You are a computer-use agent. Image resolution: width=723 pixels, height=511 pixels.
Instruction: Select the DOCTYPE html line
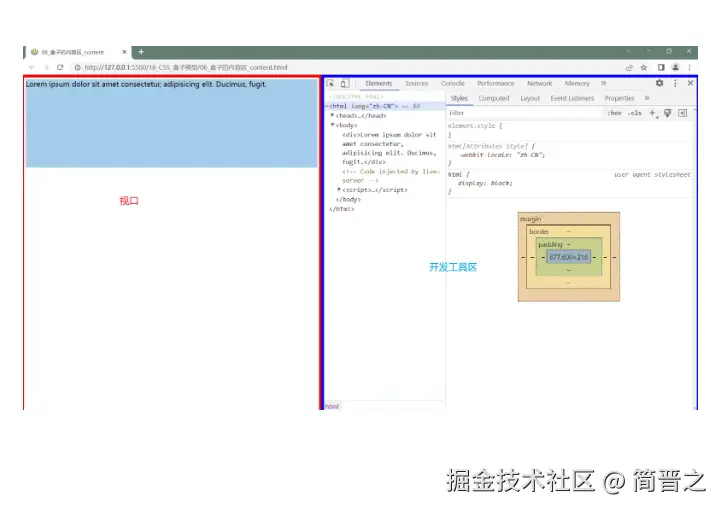click(x=357, y=97)
